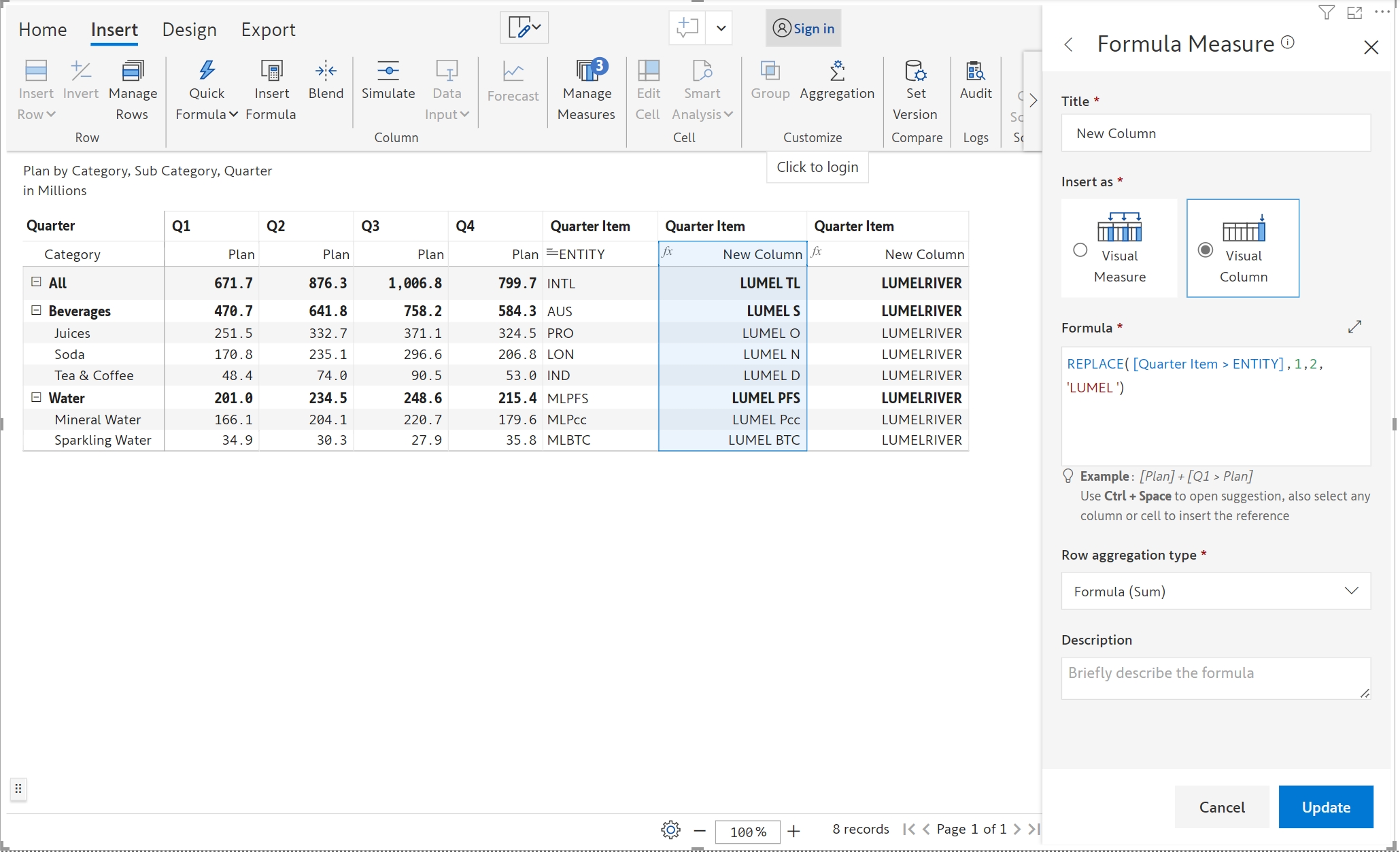Click the zoom in plus button
1400x852 pixels.
coord(793,831)
